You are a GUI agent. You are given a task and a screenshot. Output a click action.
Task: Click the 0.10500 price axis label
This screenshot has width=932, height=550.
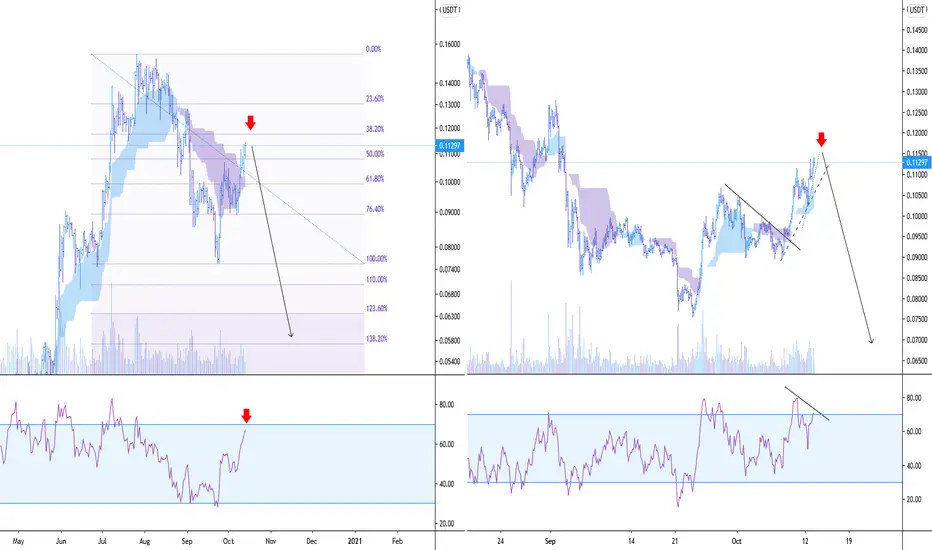pos(917,196)
